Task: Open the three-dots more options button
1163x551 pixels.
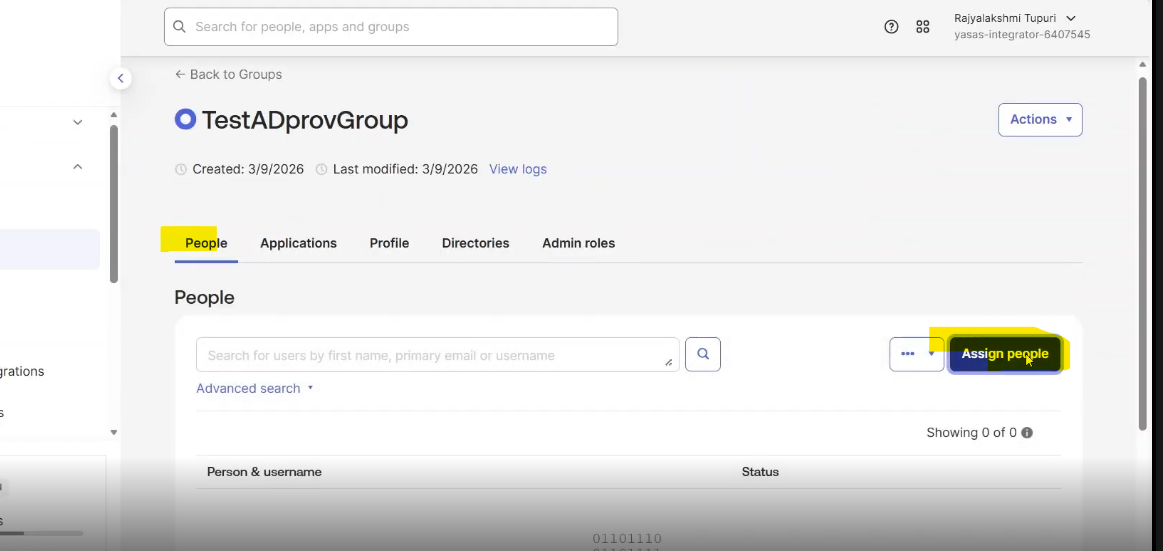Action: [908, 354]
